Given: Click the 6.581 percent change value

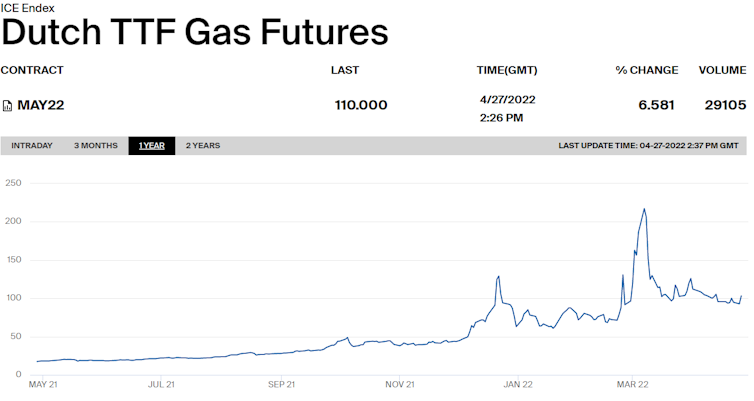Looking at the screenshot, I should pos(658,105).
